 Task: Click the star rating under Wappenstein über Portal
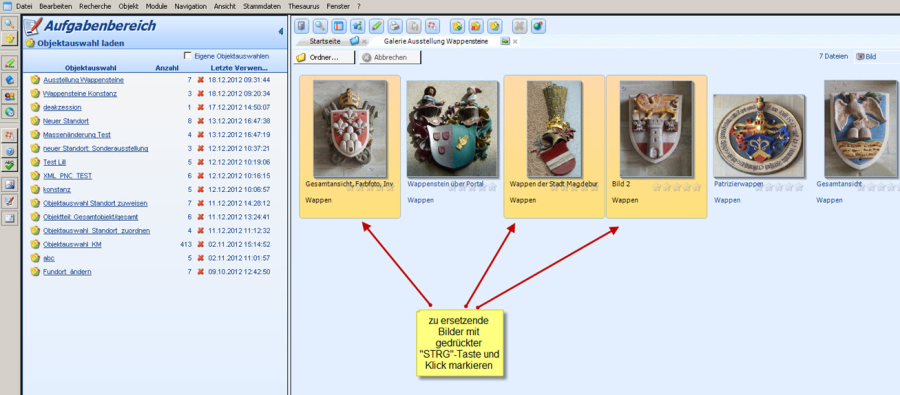point(472,187)
